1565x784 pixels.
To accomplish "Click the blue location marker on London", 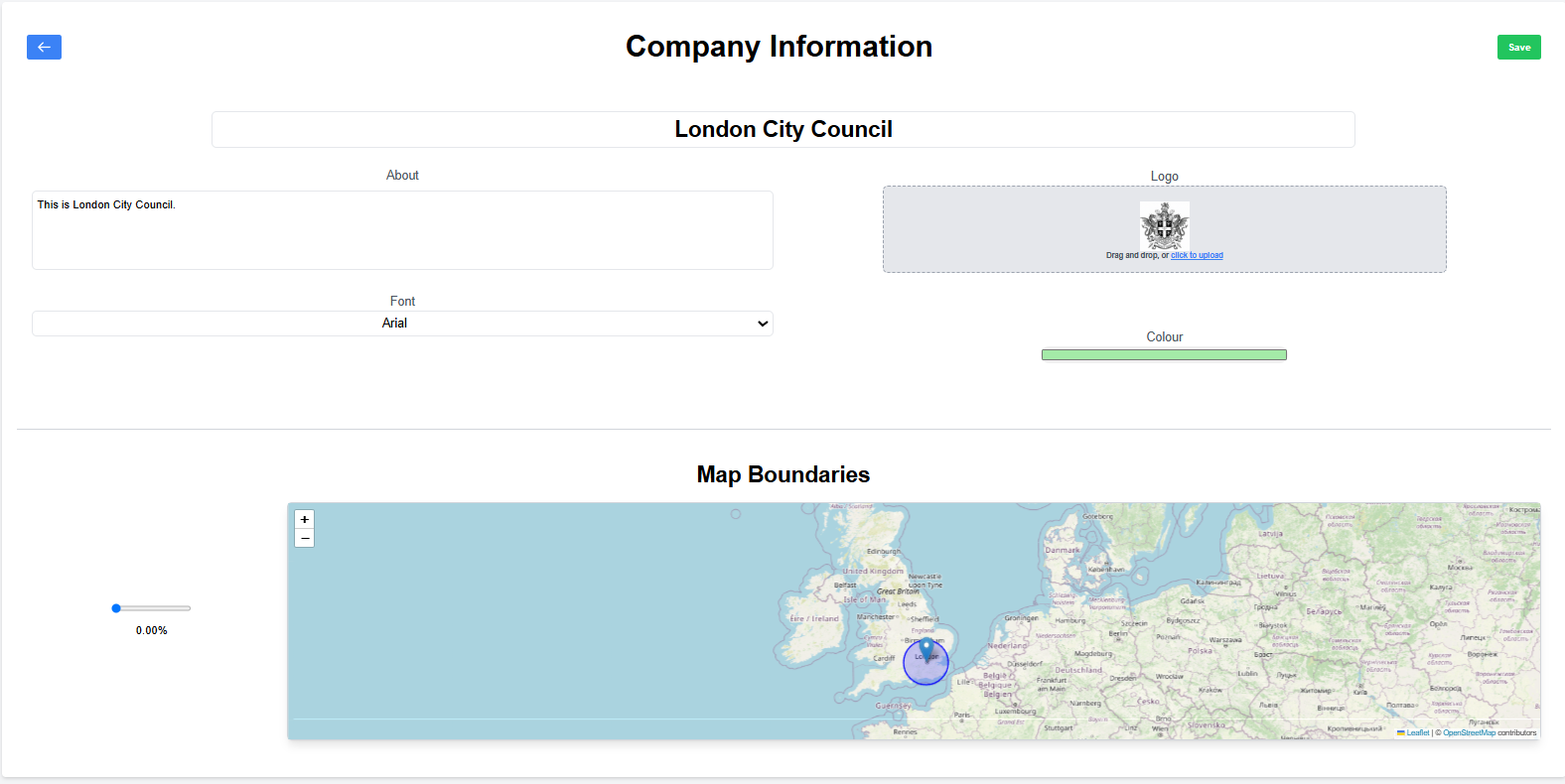I will 926,650.
